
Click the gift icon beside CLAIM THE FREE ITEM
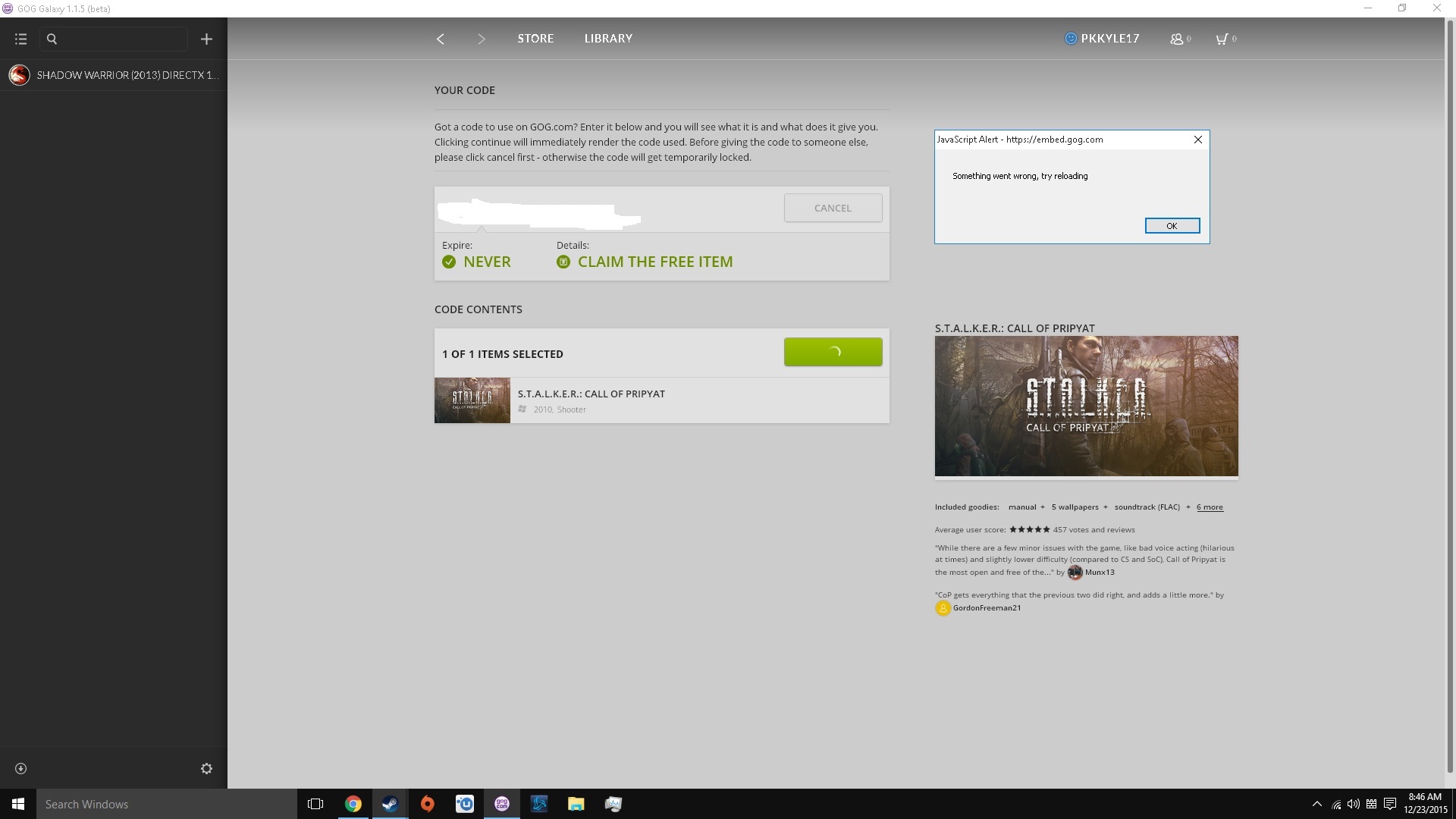coord(563,262)
